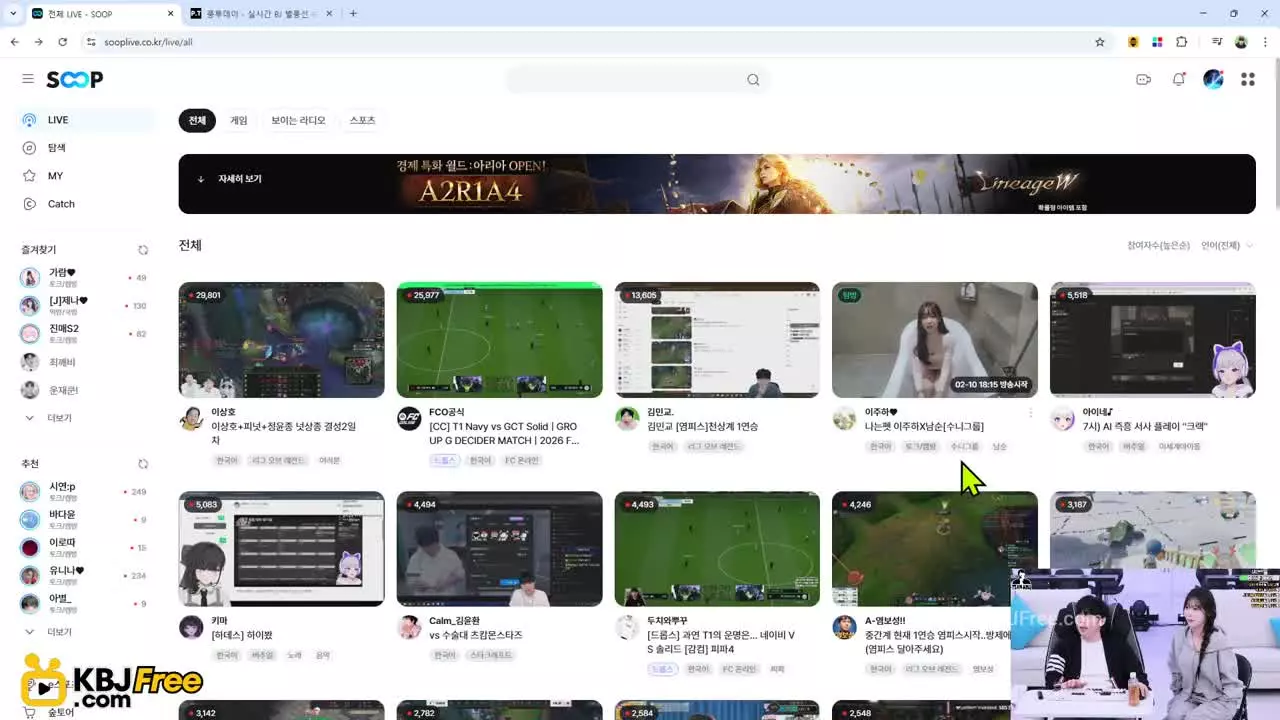The image size is (1280, 720).
Task: Expand banner with 자세히 보기
Action: pos(230,179)
